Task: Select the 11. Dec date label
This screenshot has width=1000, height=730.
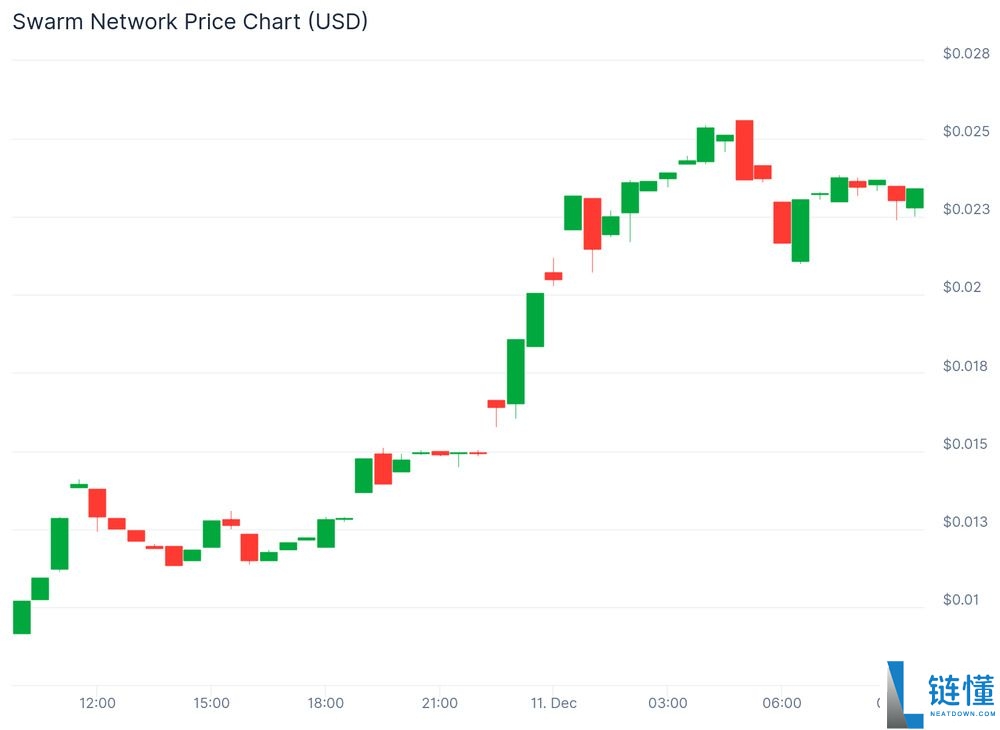Action: pos(553,703)
